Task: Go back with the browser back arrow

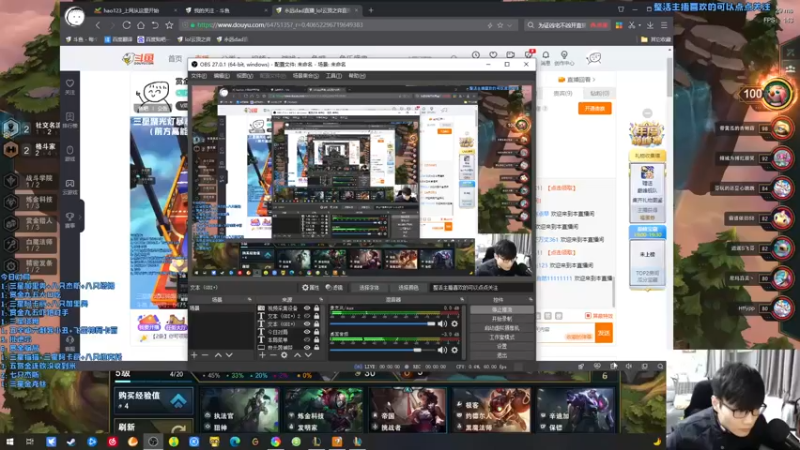Action: (98, 24)
